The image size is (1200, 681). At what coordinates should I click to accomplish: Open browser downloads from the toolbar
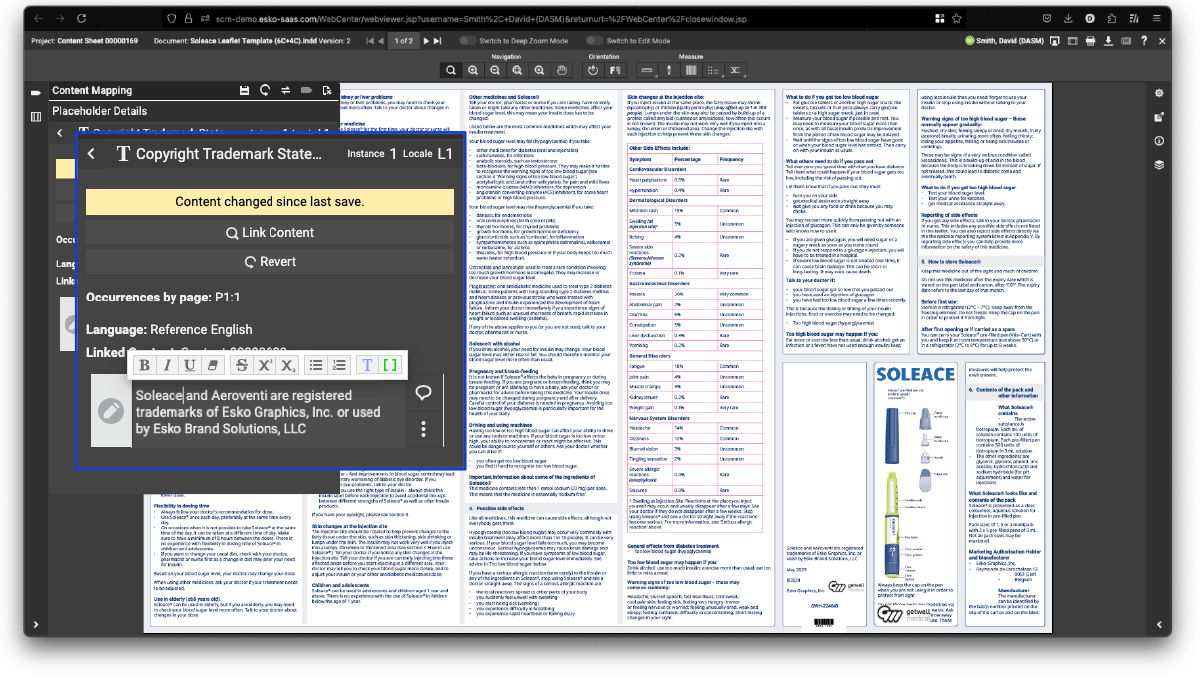1069,18
